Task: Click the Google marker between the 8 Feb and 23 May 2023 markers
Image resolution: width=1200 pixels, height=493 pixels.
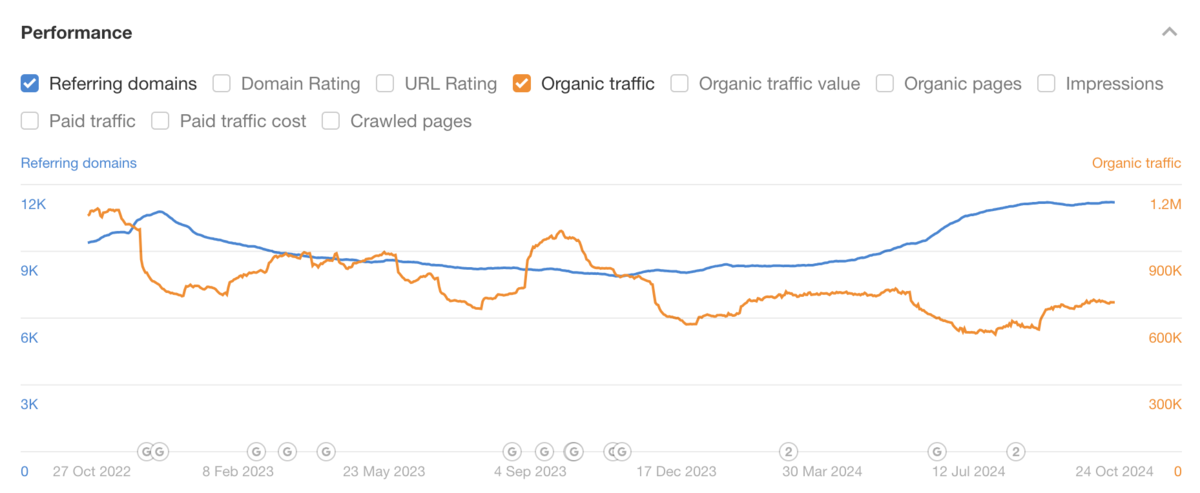Action: [287, 452]
